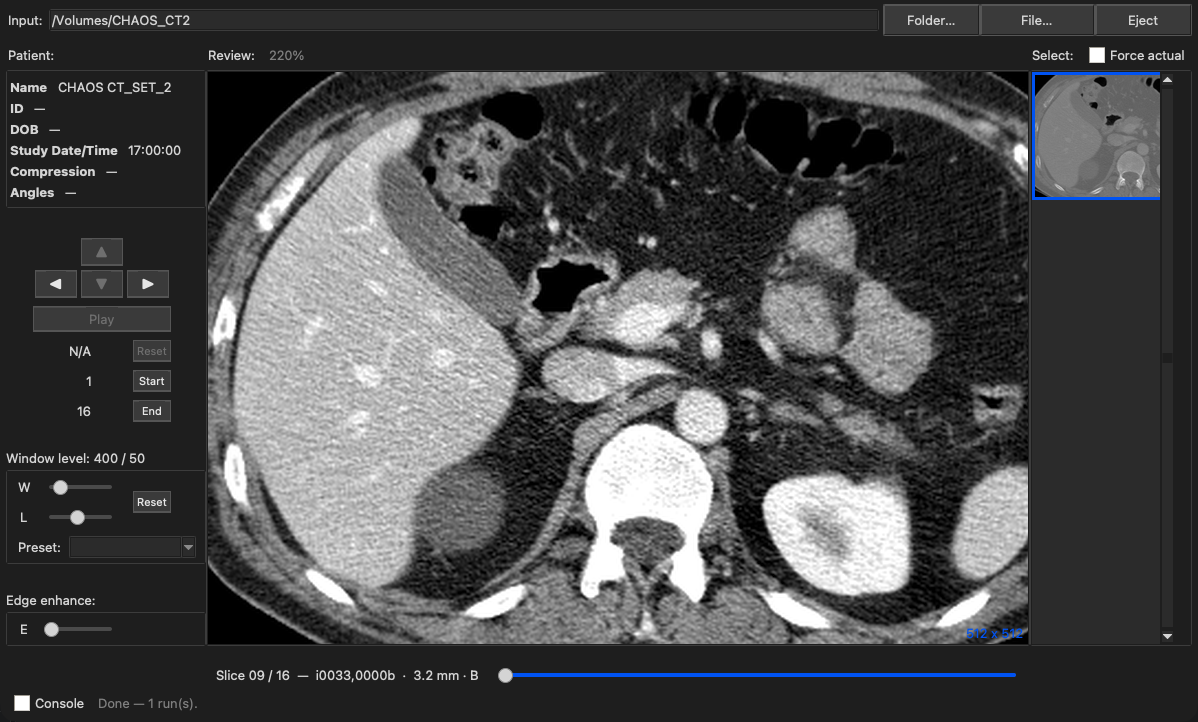Click the thumbnail panel scrollbar
The height and width of the screenshot is (722, 1198).
[1167, 358]
